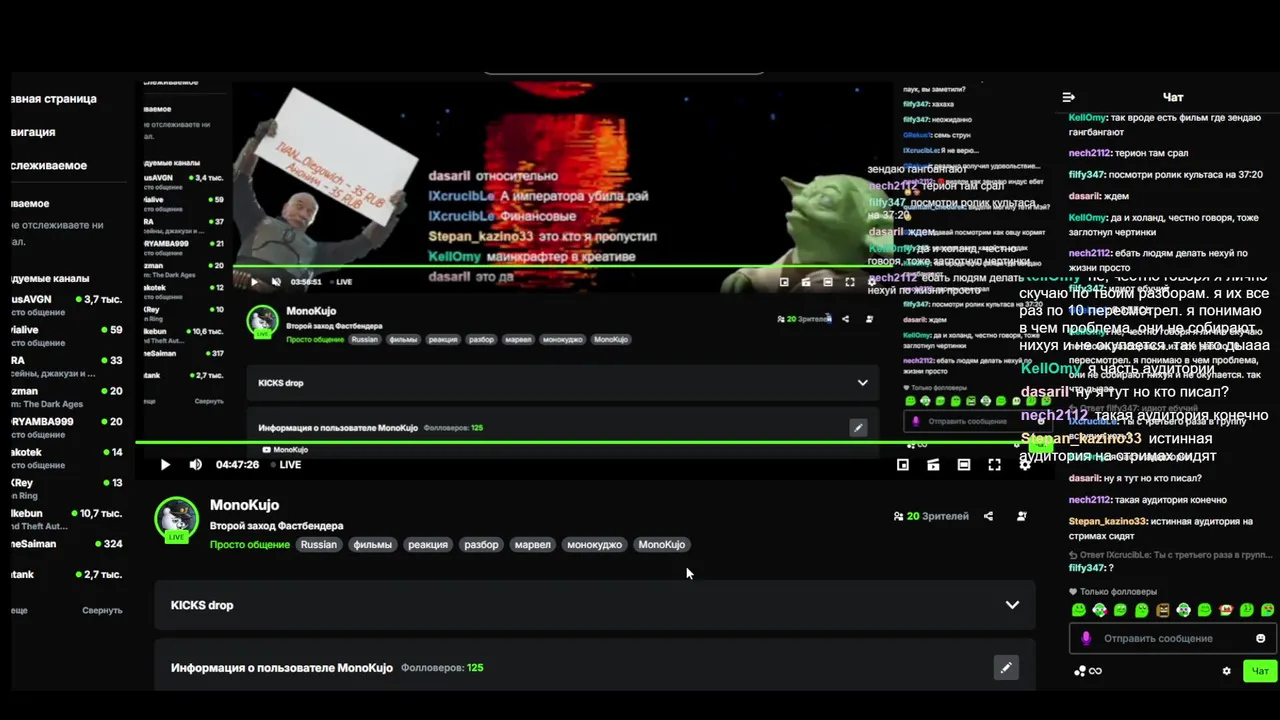Insert the seventh green emote
This screenshot has height=720, width=1280.
pyautogui.click(x=1204, y=610)
